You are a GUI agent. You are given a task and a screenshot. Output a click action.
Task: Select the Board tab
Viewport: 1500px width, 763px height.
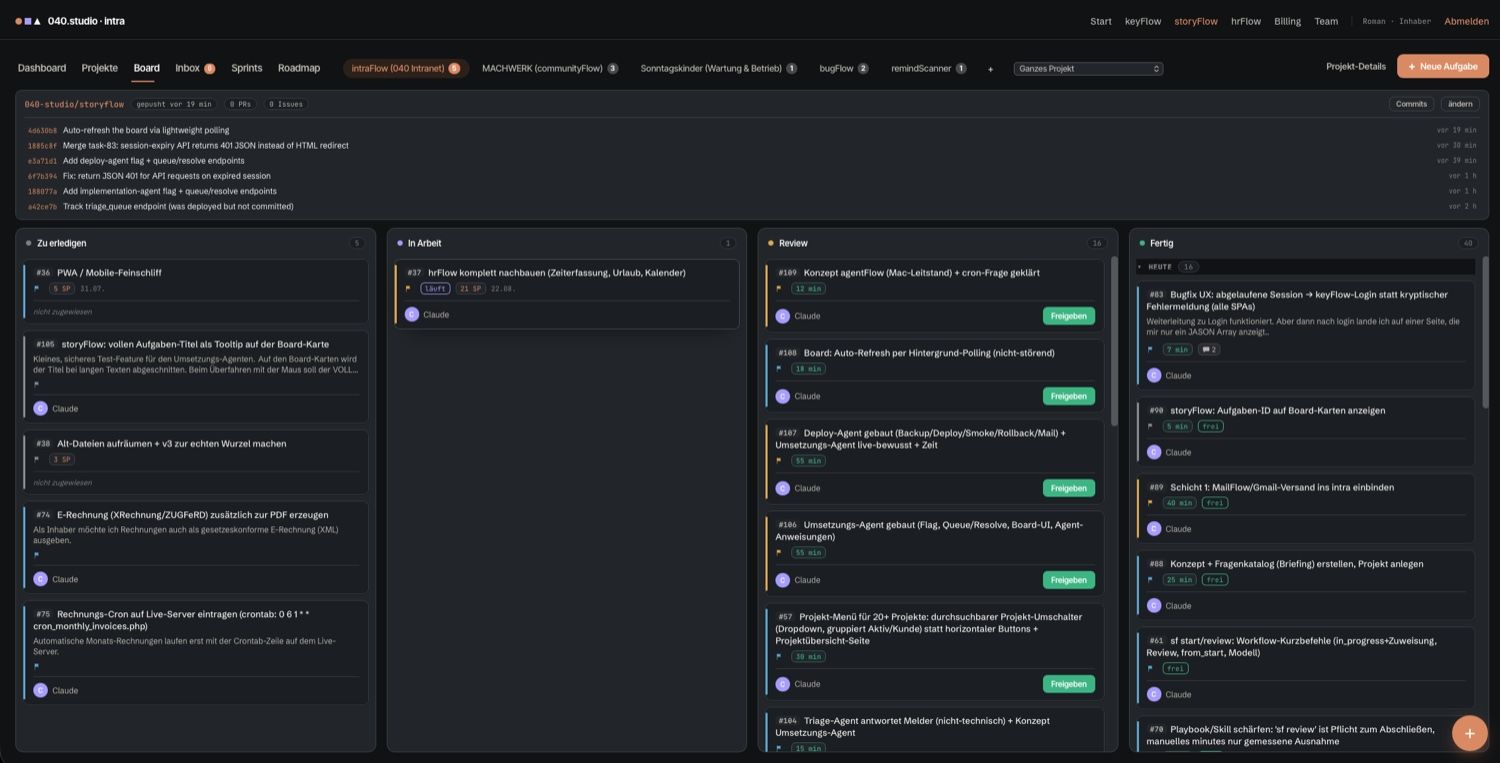146,68
